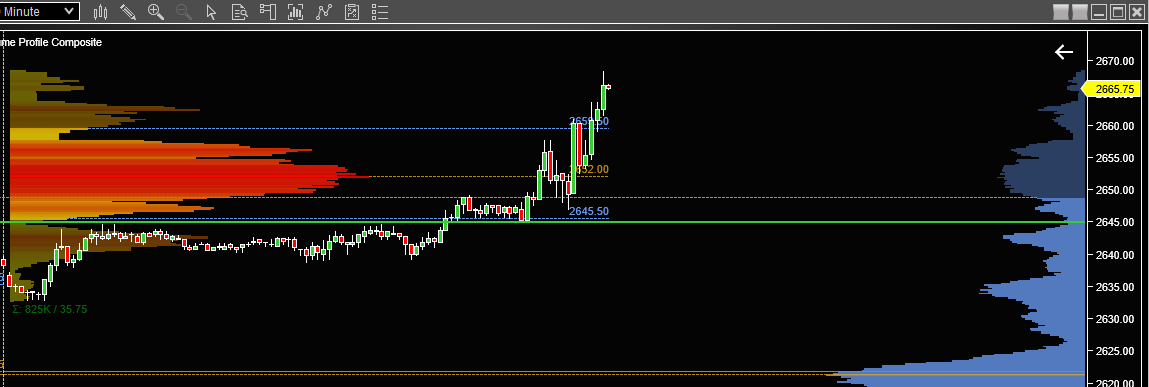Minimize the chart window
Image resolution: width=1149 pixels, height=387 pixels.
(1099, 12)
